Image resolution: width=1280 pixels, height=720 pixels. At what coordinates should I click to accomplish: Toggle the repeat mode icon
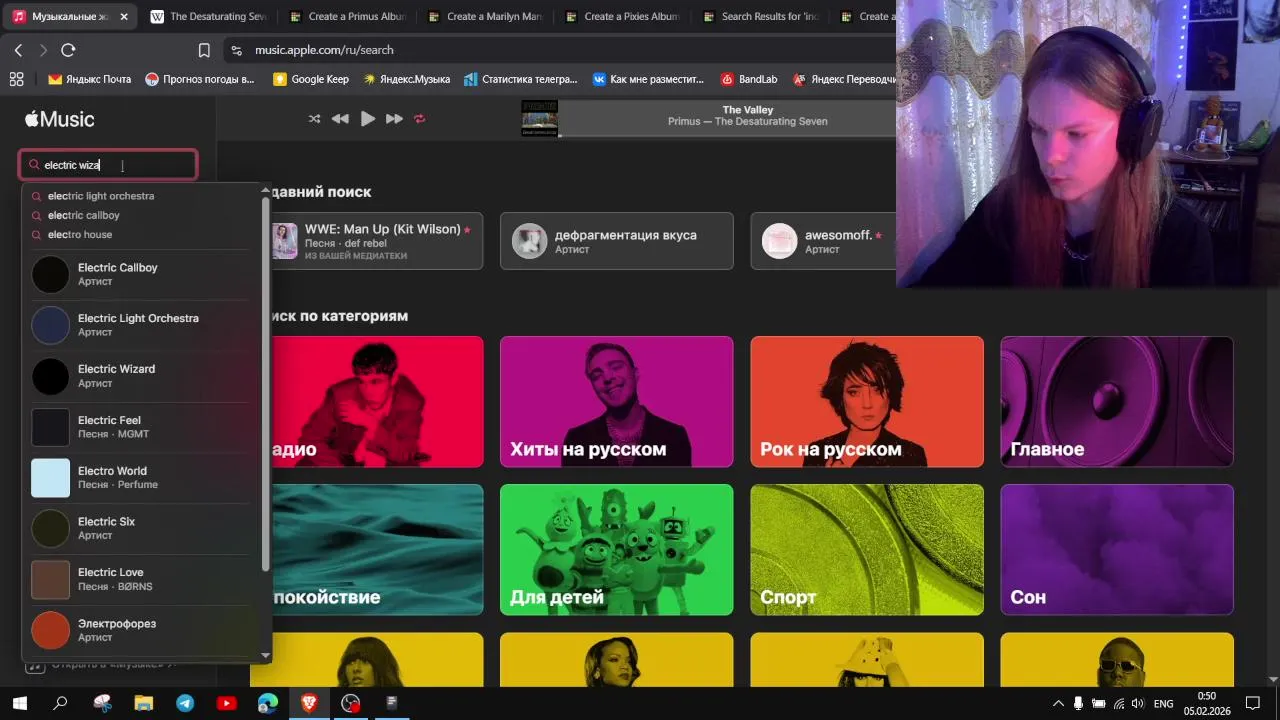pyautogui.click(x=419, y=119)
